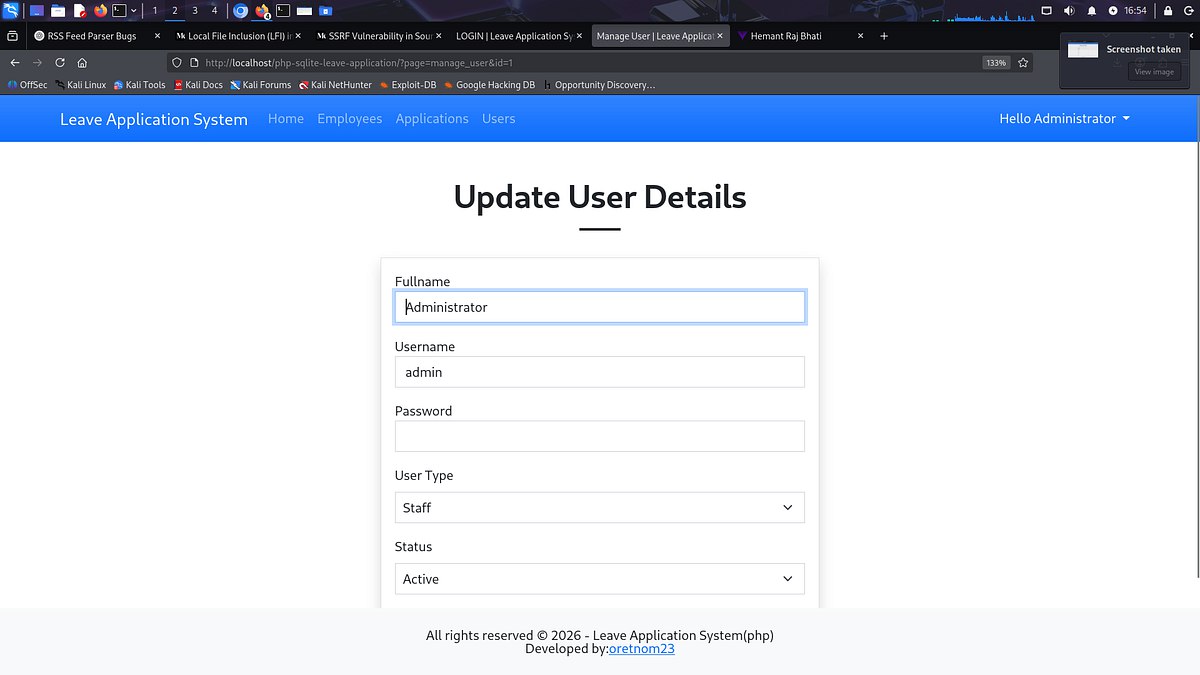Screen dimensions: 1200x675
Task: Open the Status dropdown showing Active
Action: (599, 578)
